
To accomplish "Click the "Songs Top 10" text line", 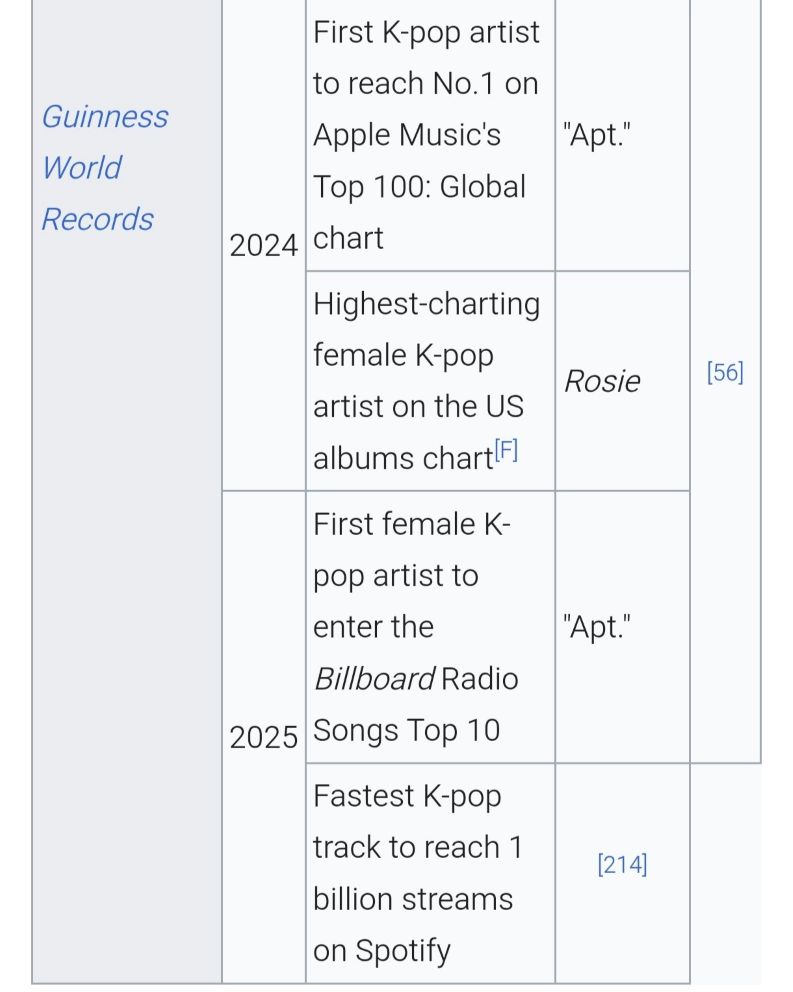I will coord(407,731).
